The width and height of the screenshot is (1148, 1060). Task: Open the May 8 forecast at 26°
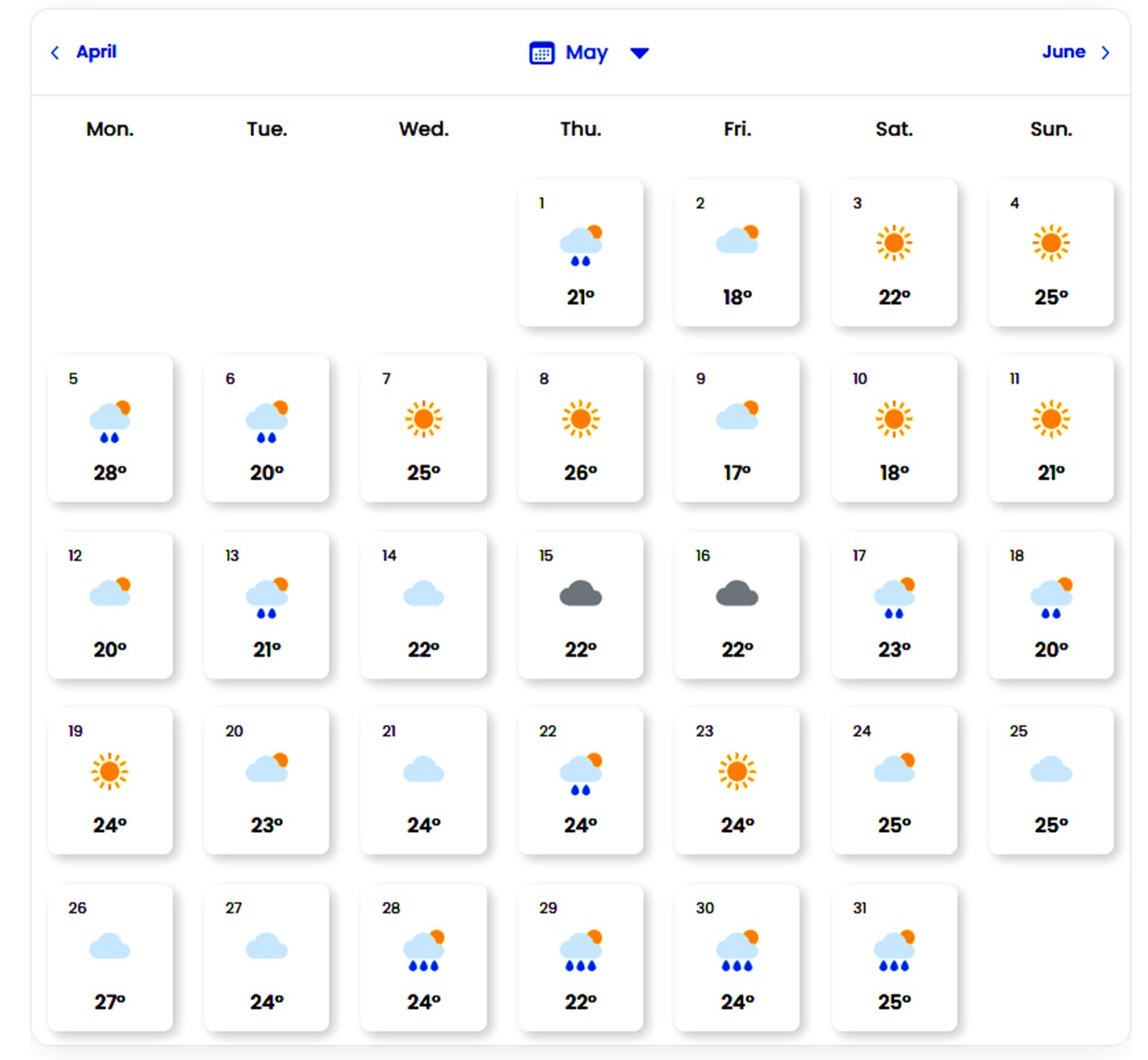point(581,428)
